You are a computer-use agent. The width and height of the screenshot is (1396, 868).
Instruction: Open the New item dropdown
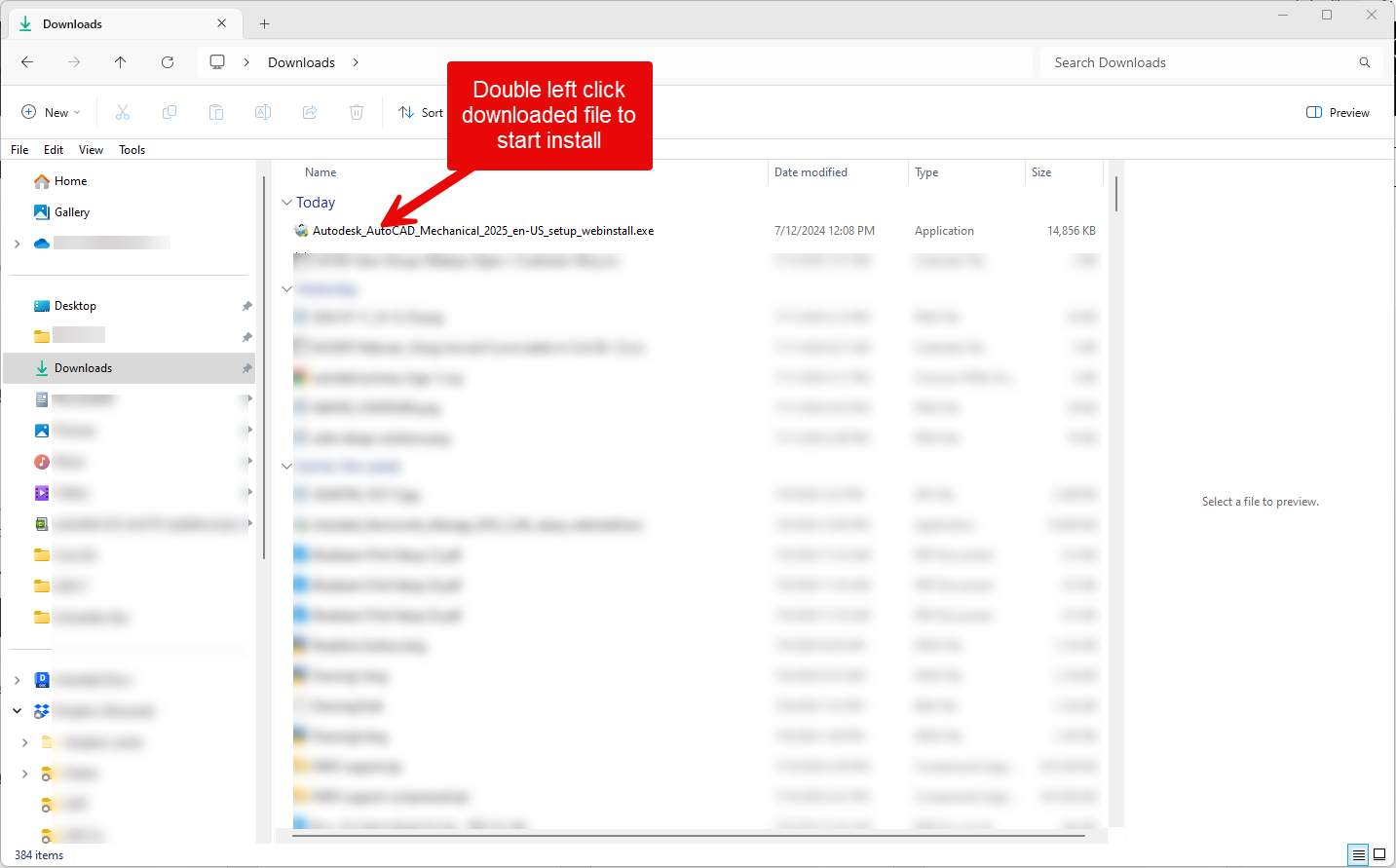(x=51, y=113)
